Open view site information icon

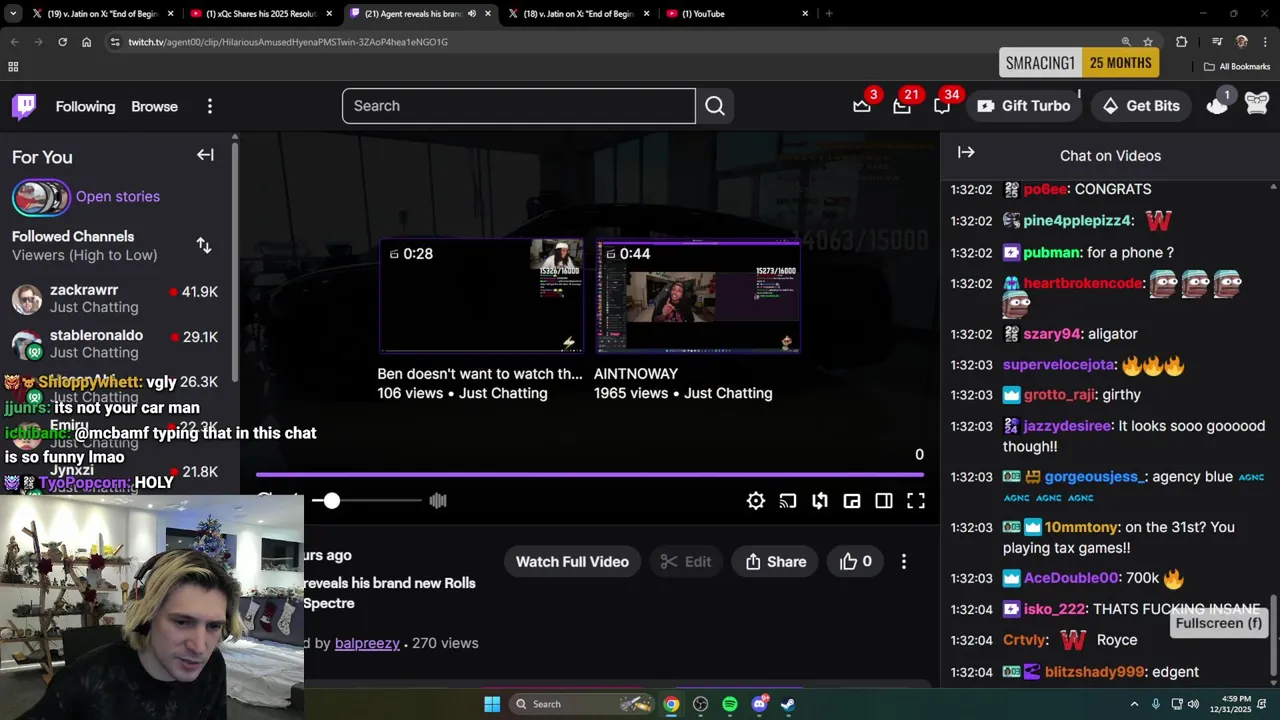(x=115, y=42)
